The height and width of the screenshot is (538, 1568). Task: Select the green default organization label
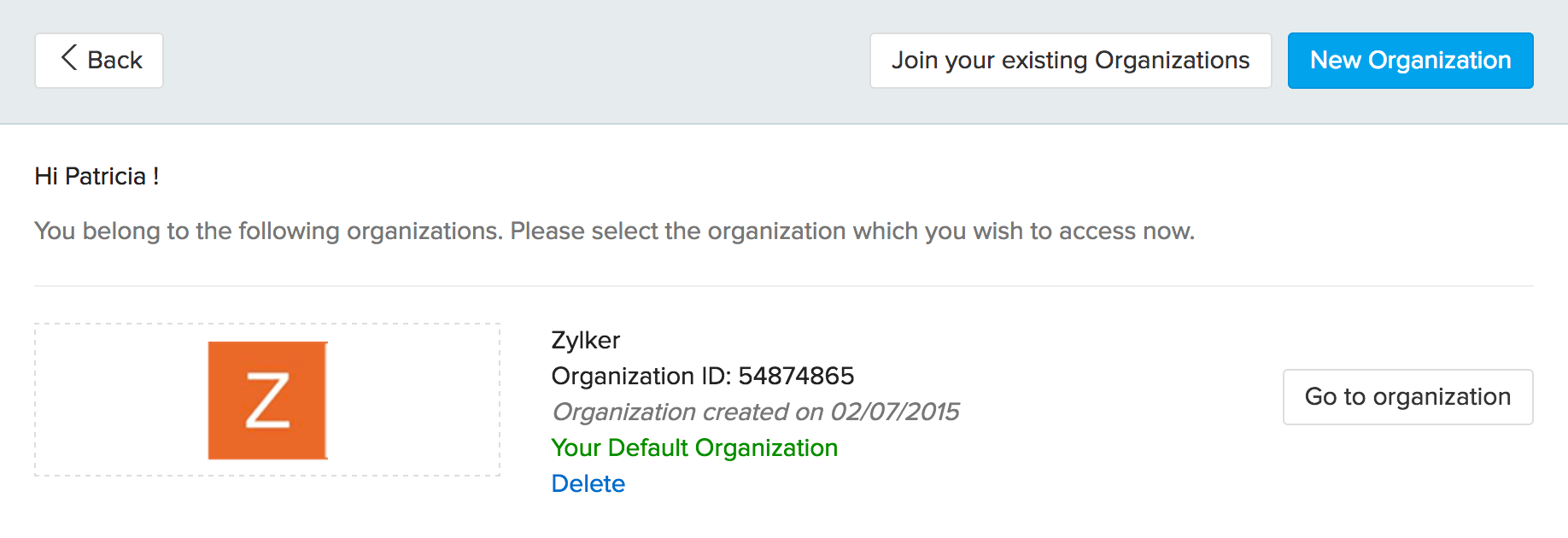[x=694, y=447]
